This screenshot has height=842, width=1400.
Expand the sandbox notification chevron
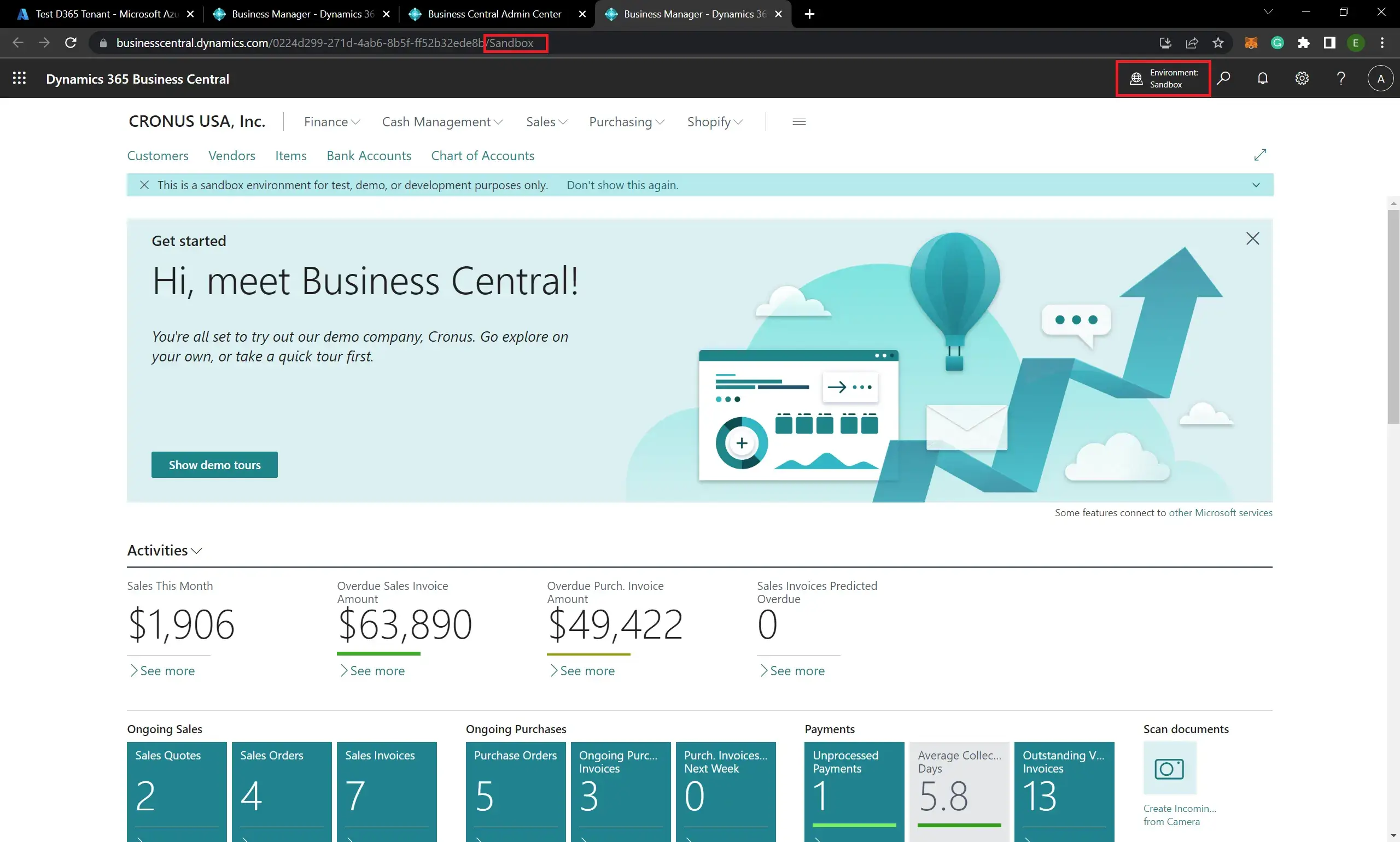[1256, 185]
